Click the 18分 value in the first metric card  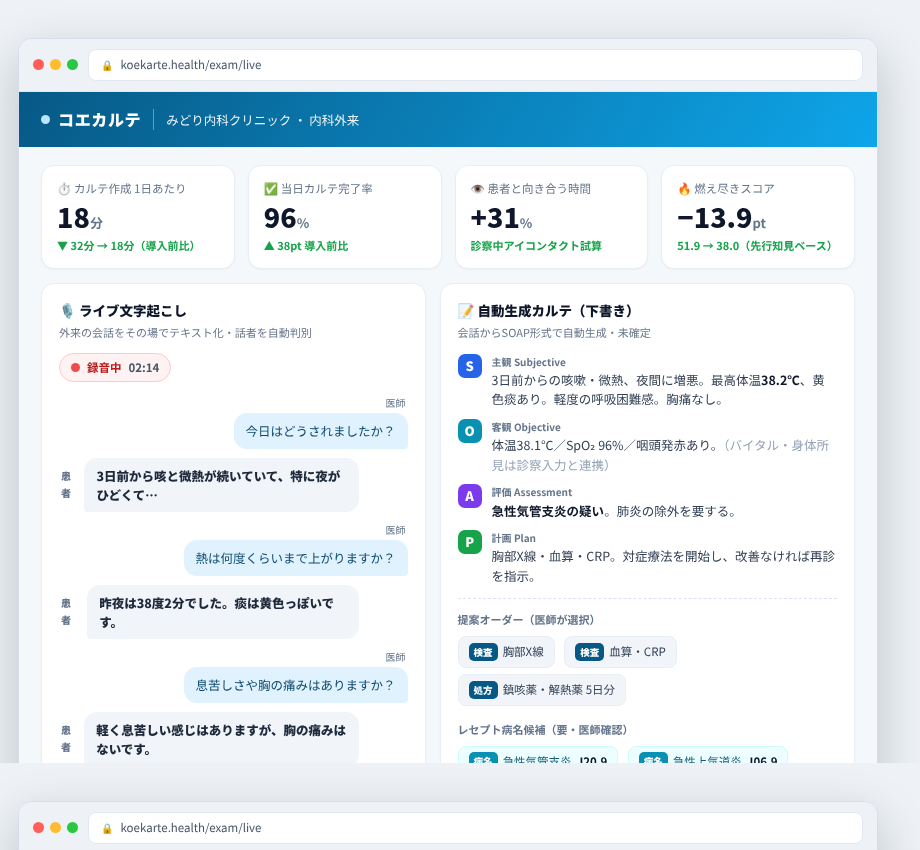[80, 219]
